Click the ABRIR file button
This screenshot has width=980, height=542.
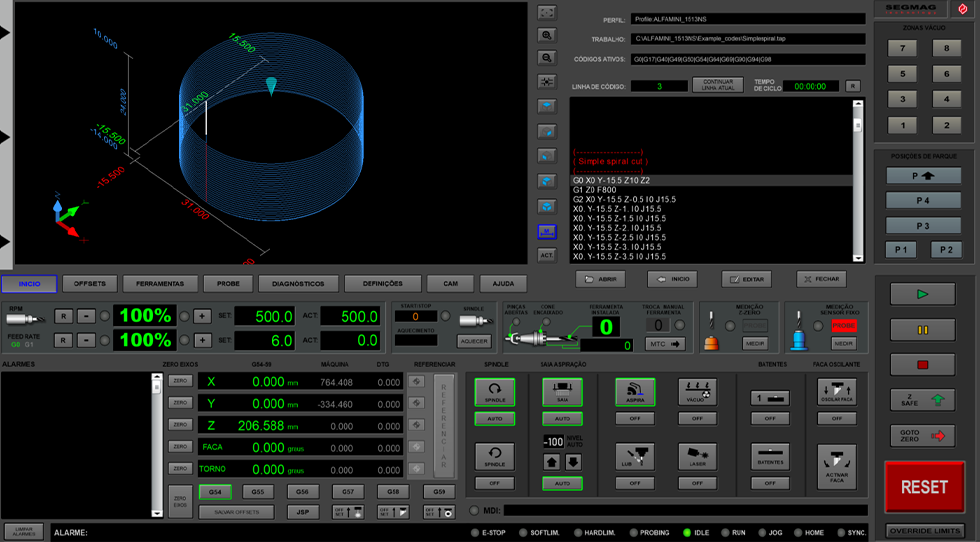tap(601, 279)
